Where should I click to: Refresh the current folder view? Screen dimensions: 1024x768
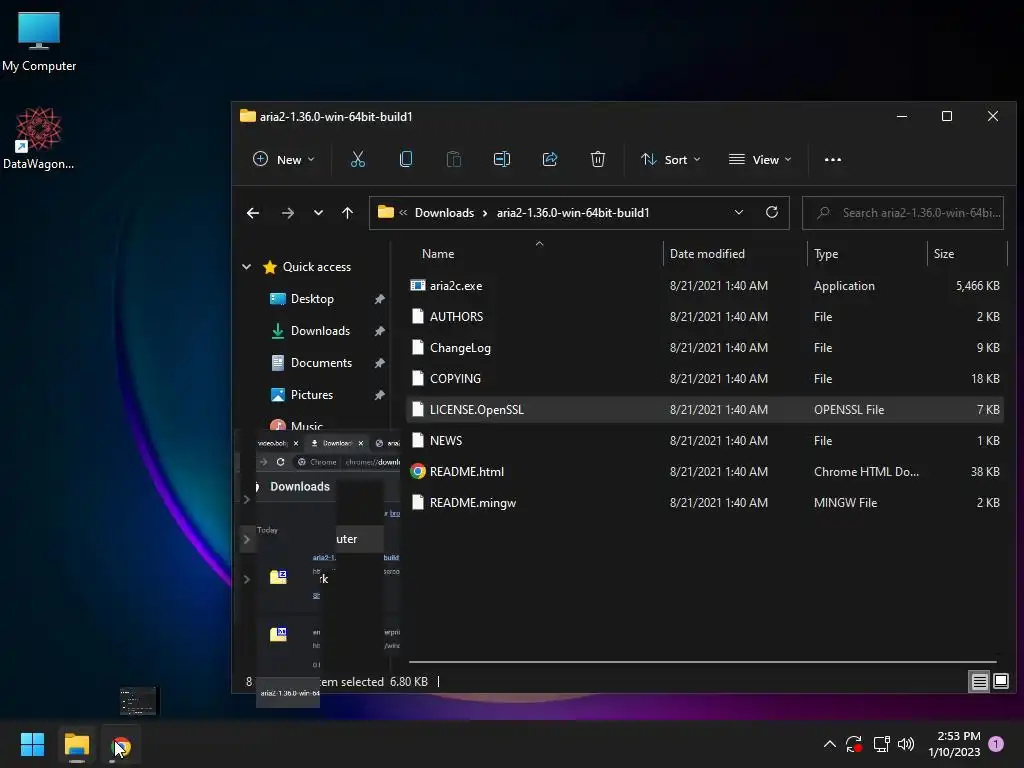coord(772,213)
